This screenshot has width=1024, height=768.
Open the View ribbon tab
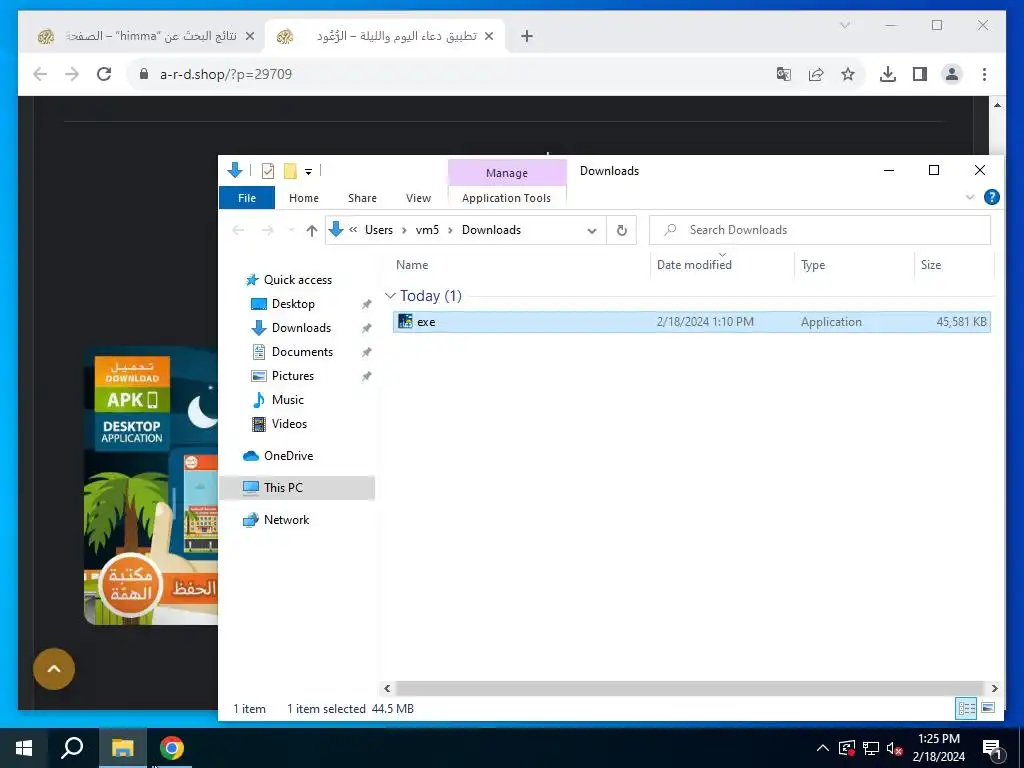[x=418, y=198]
